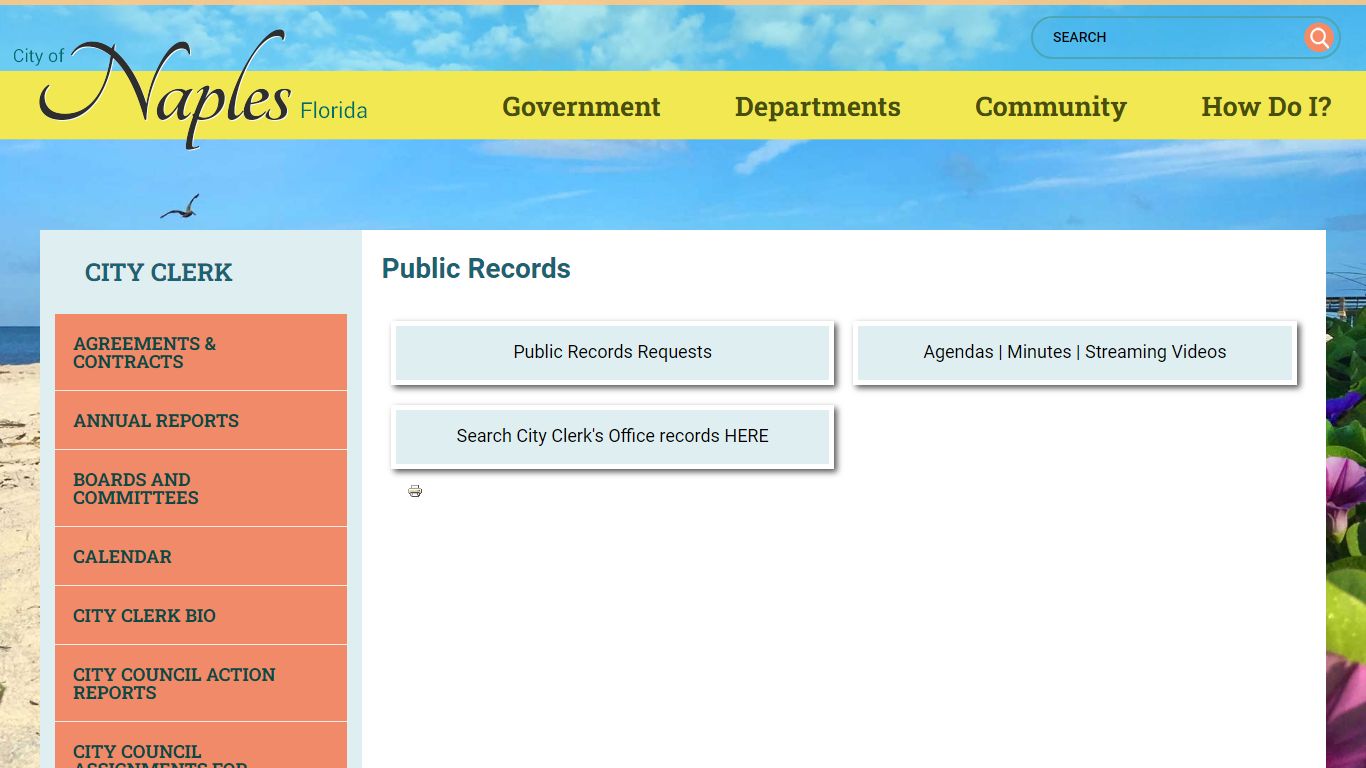This screenshot has height=768, width=1366.
Task: Open Agendas | Minutes | Streaming Videos
Action: click(1075, 352)
